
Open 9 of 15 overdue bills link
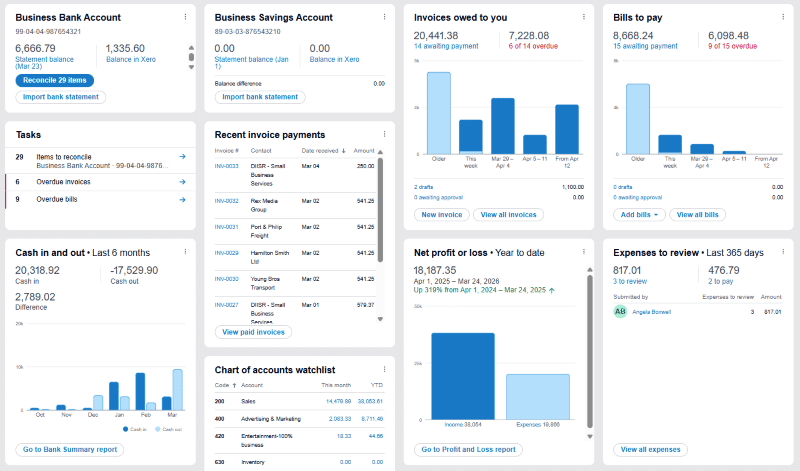click(733, 46)
